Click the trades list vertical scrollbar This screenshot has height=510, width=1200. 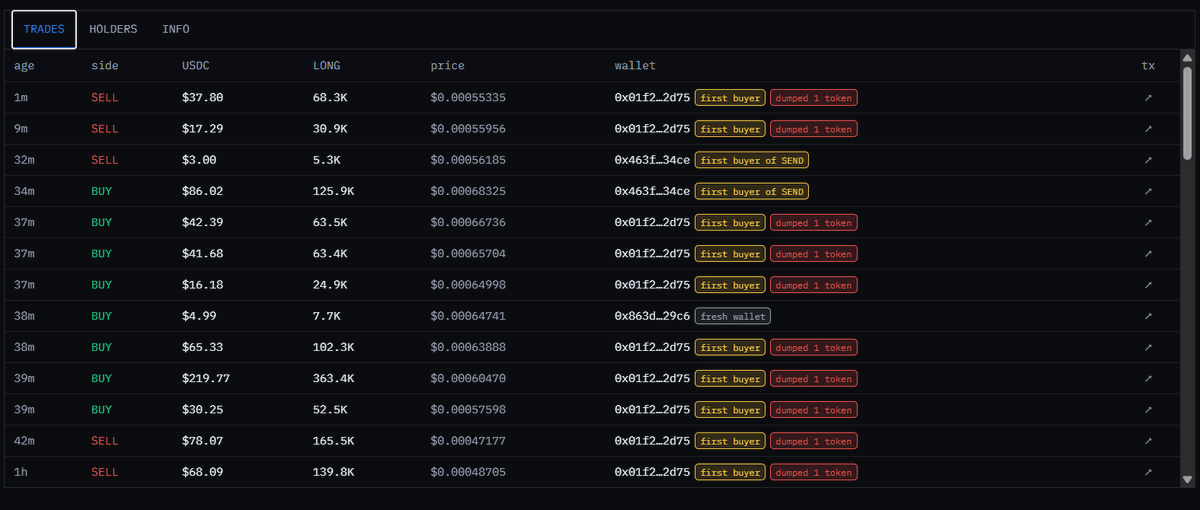[1187, 113]
